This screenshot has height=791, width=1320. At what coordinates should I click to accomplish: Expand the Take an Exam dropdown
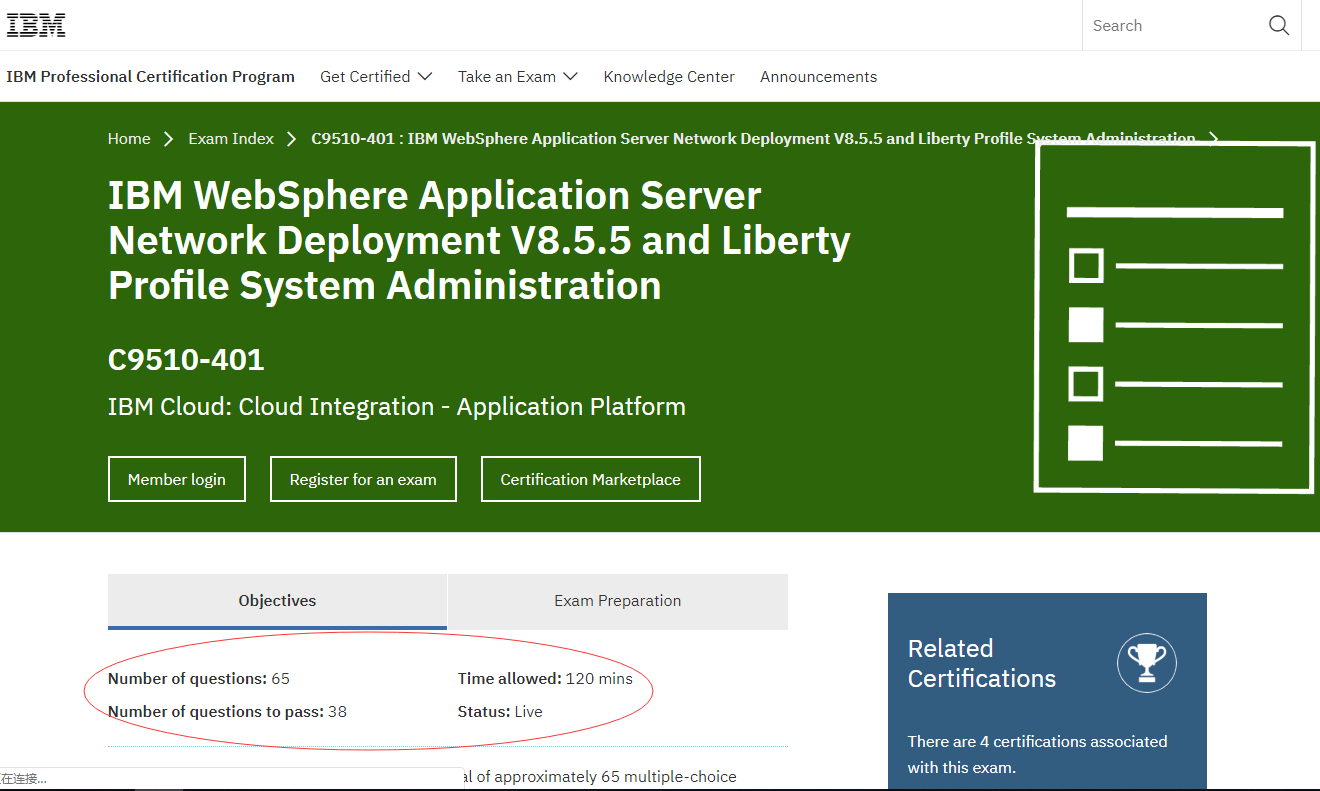click(518, 77)
